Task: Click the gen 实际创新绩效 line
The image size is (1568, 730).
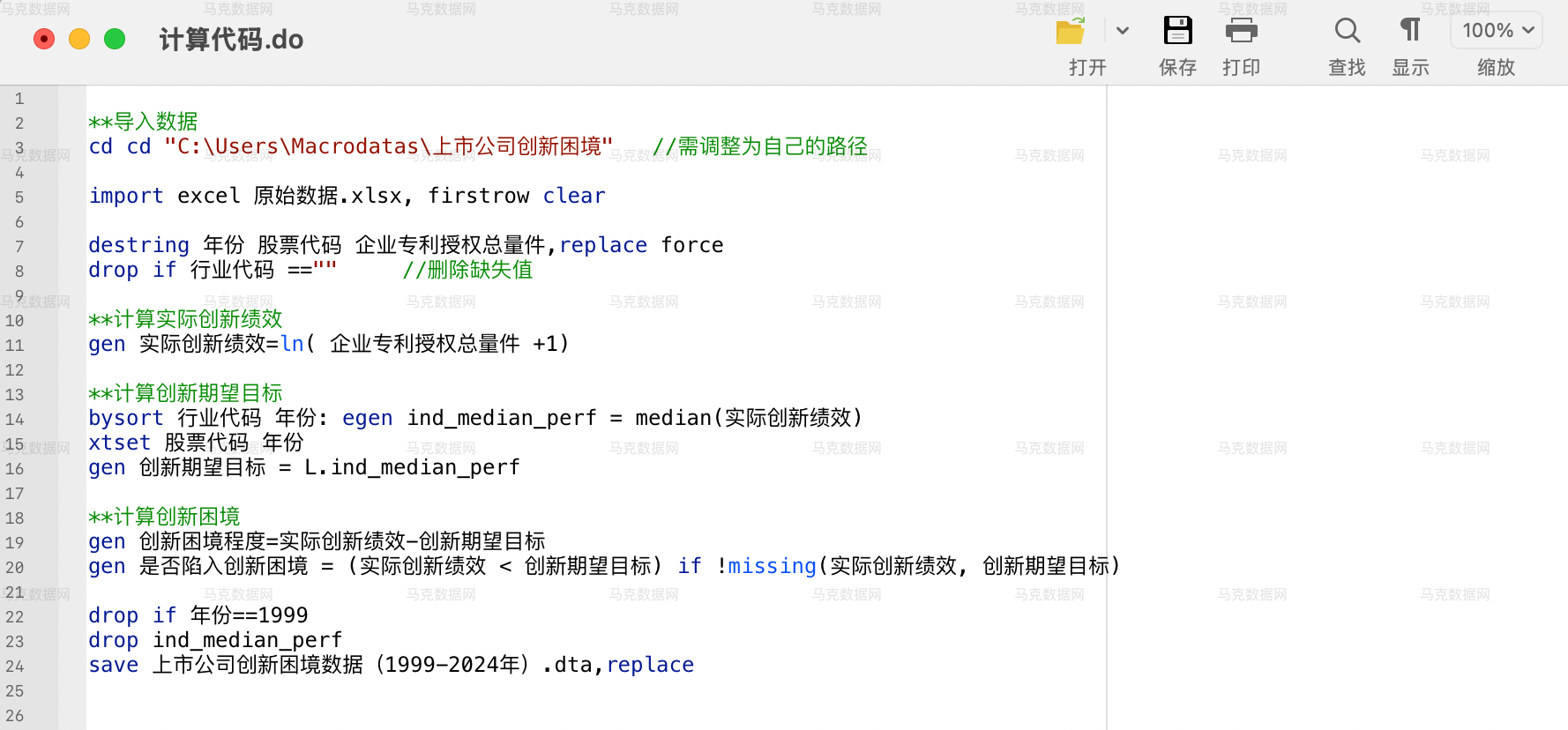Action: 328,344
